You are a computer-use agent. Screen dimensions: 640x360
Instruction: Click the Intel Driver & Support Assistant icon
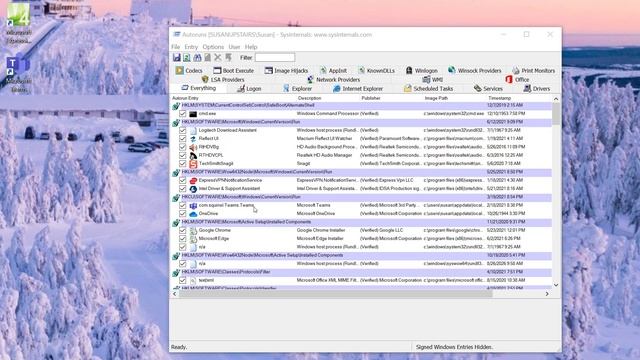click(x=193, y=189)
